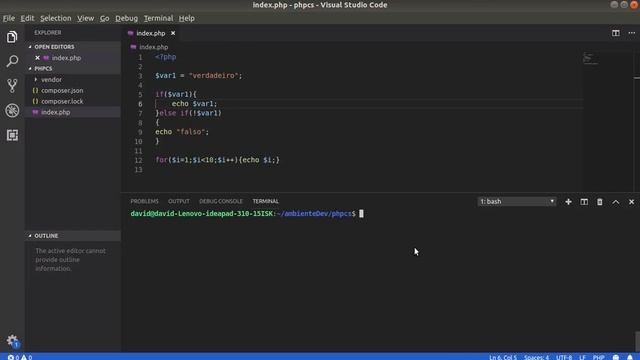The height and width of the screenshot is (360, 640).
Task: Open the Help menu
Action: [x=187, y=18]
